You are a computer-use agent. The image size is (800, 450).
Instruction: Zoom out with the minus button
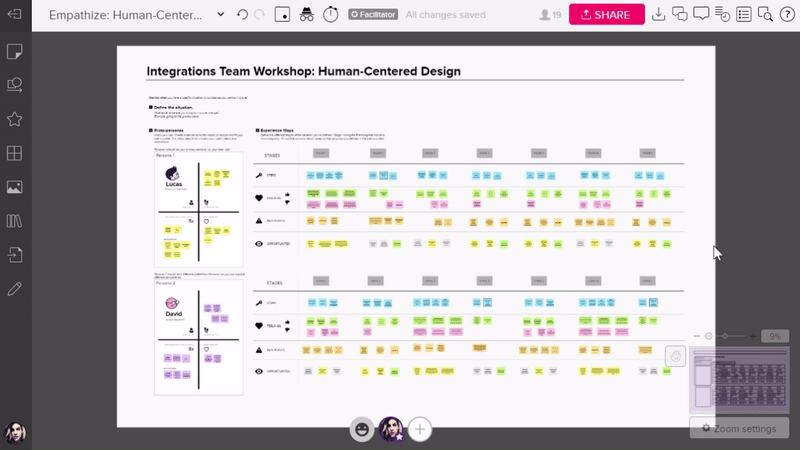[696, 336]
